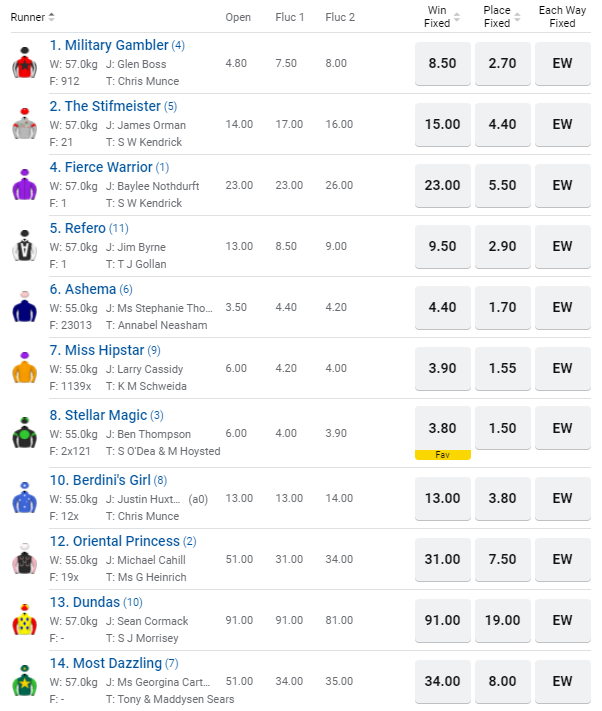Image resolution: width=602 pixels, height=711 pixels.
Task: Click Berdini's Girl blue jockey silks icon
Action: (25, 498)
